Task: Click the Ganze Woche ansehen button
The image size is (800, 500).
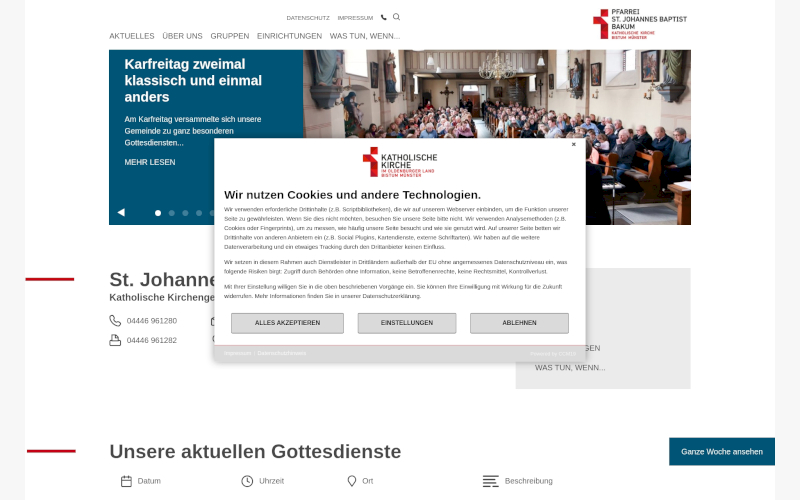Action: [721, 451]
